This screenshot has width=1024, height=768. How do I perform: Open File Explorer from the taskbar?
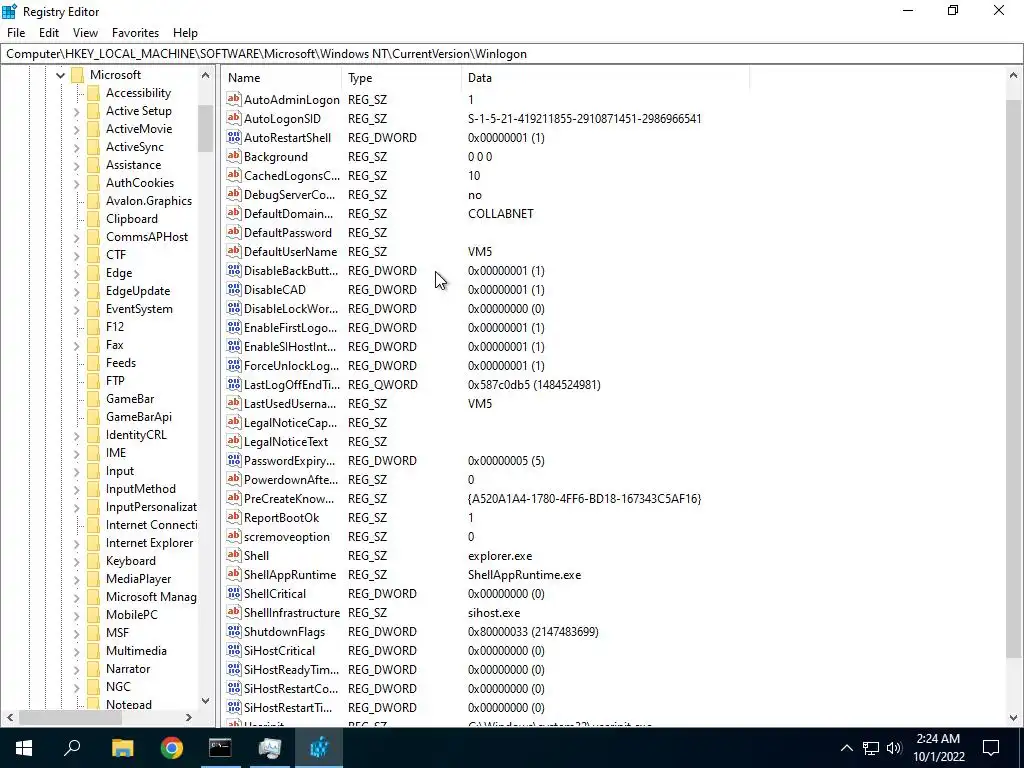pyautogui.click(x=122, y=748)
